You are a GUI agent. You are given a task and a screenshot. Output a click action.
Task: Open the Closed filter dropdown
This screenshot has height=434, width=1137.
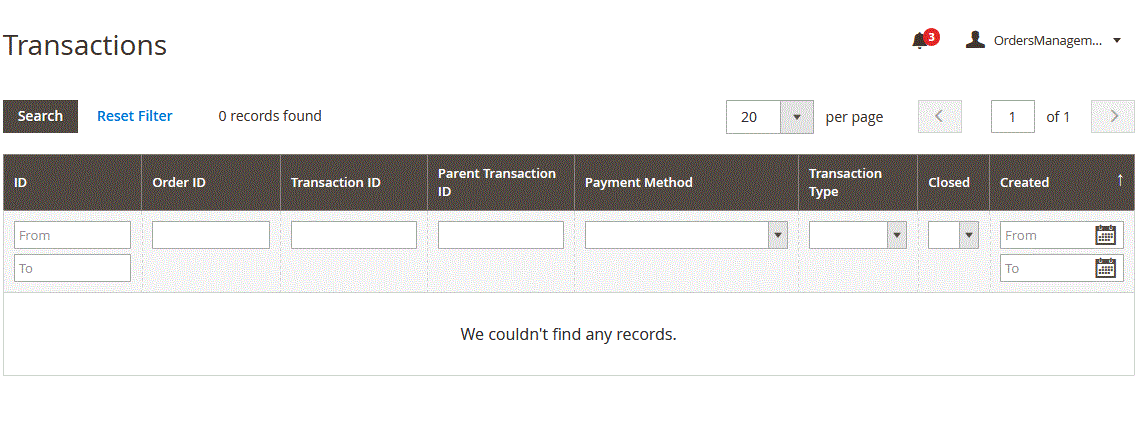point(954,235)
